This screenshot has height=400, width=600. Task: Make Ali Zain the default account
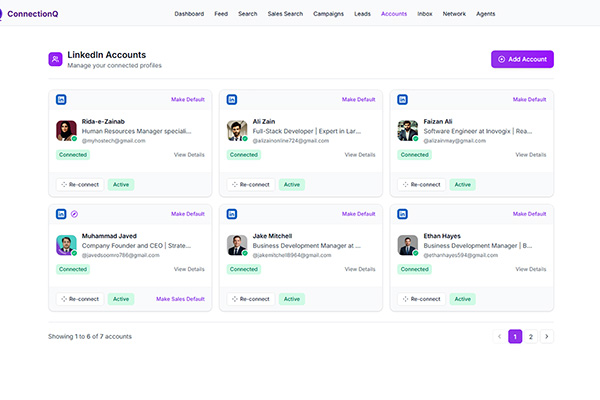click(x=359, y=100)
